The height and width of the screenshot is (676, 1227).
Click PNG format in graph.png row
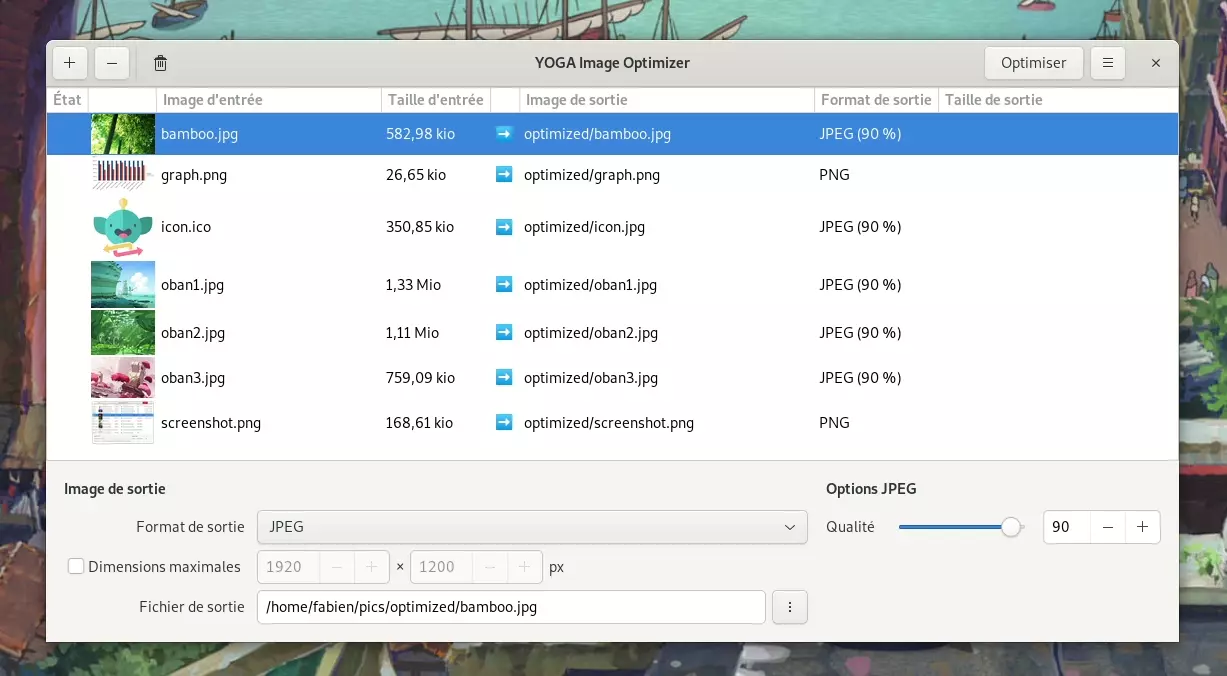tap(834, 175)
